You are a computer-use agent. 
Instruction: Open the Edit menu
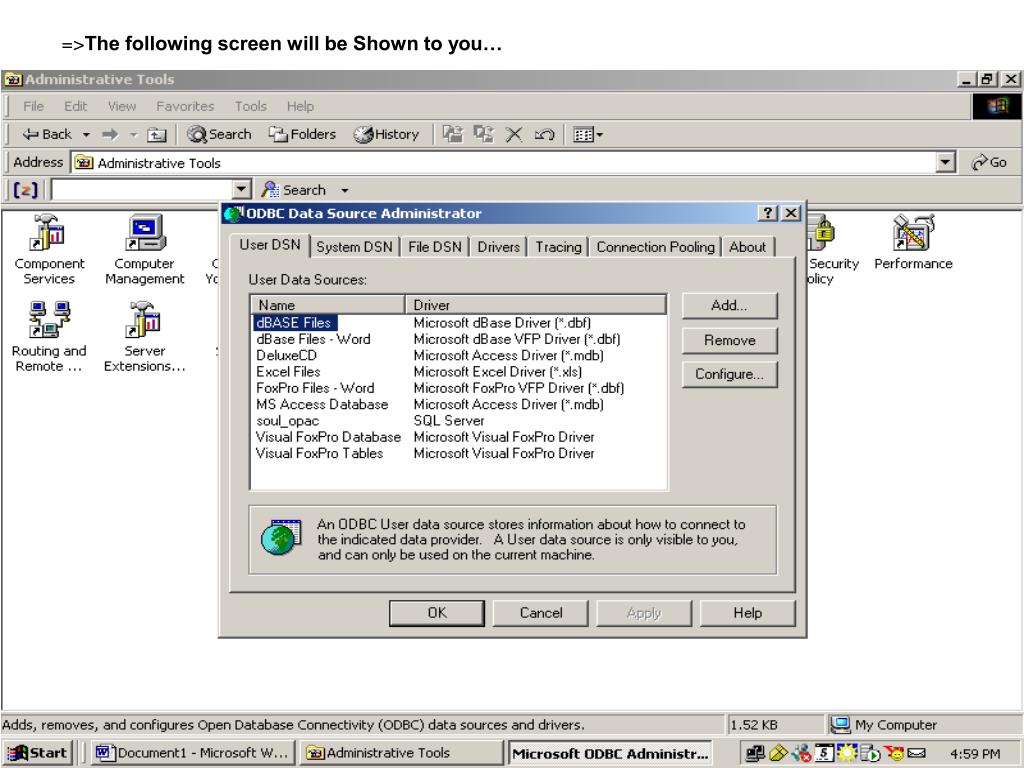tap(75, 106)
